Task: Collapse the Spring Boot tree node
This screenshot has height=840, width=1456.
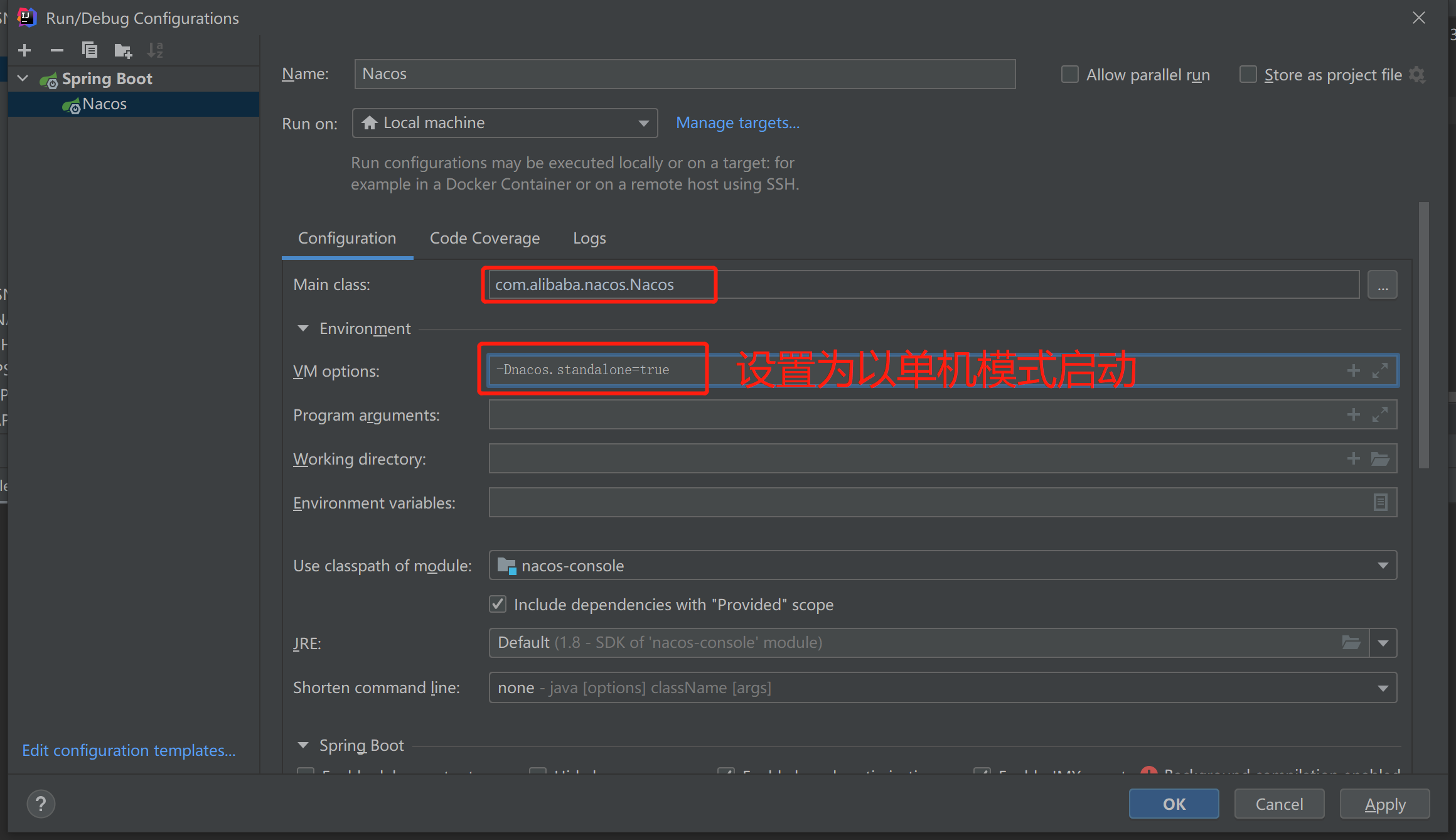Action: [x=23, y=78]
